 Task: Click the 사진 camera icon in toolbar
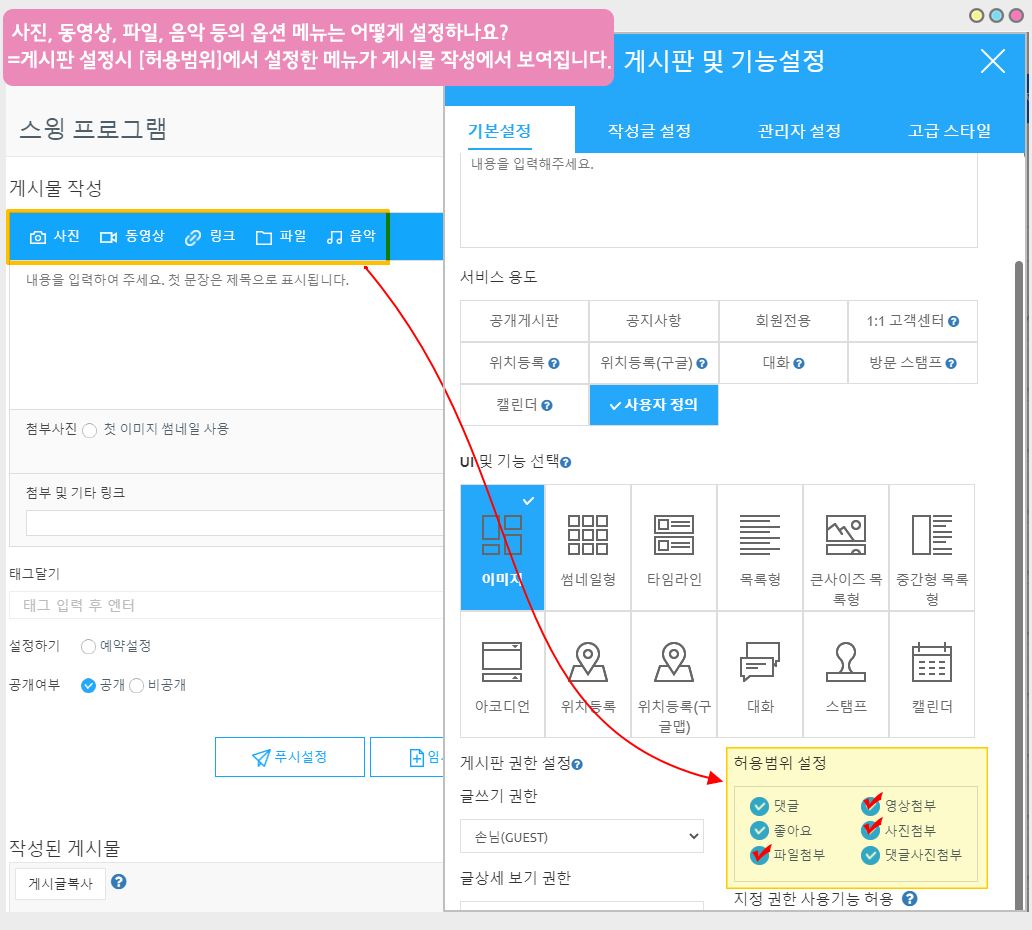click(38, 237)
